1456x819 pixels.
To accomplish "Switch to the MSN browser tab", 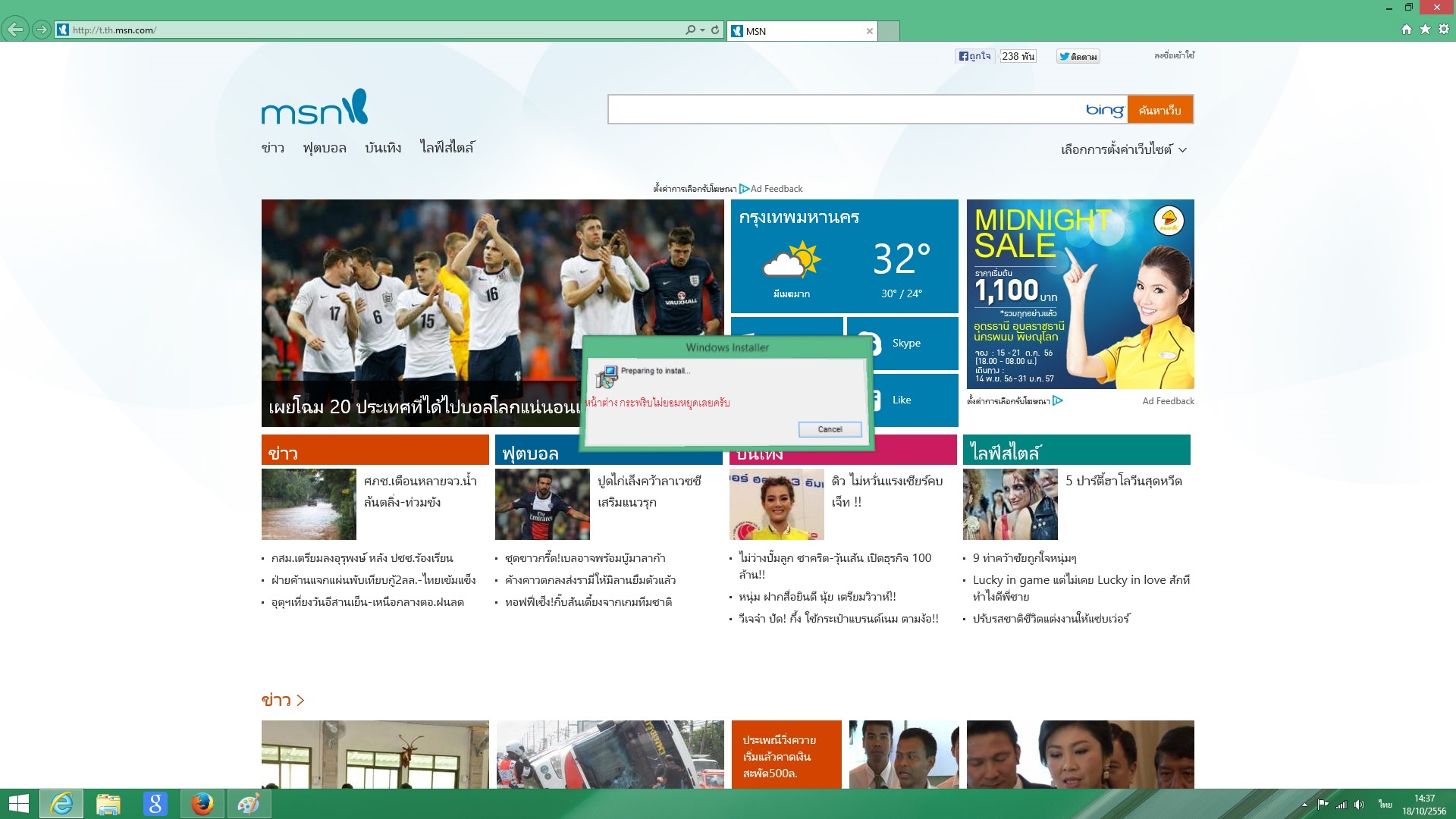I will 796,31.
